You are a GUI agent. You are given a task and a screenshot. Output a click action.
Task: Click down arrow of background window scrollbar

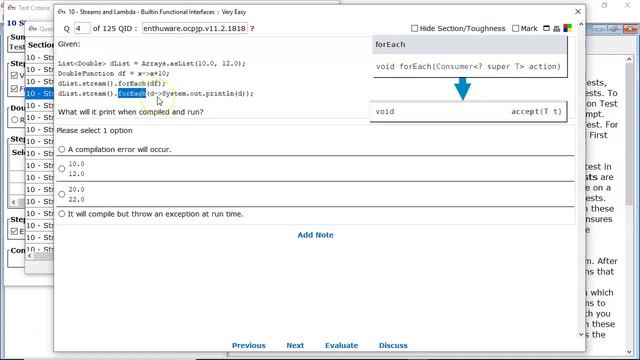click(629, 351)
